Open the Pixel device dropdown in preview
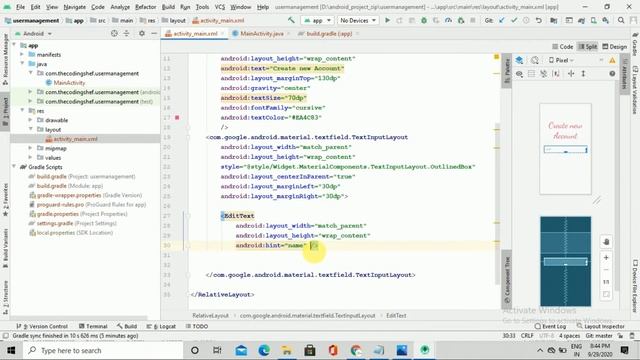This screenshot has width=640, height=360. coord(561,60)
